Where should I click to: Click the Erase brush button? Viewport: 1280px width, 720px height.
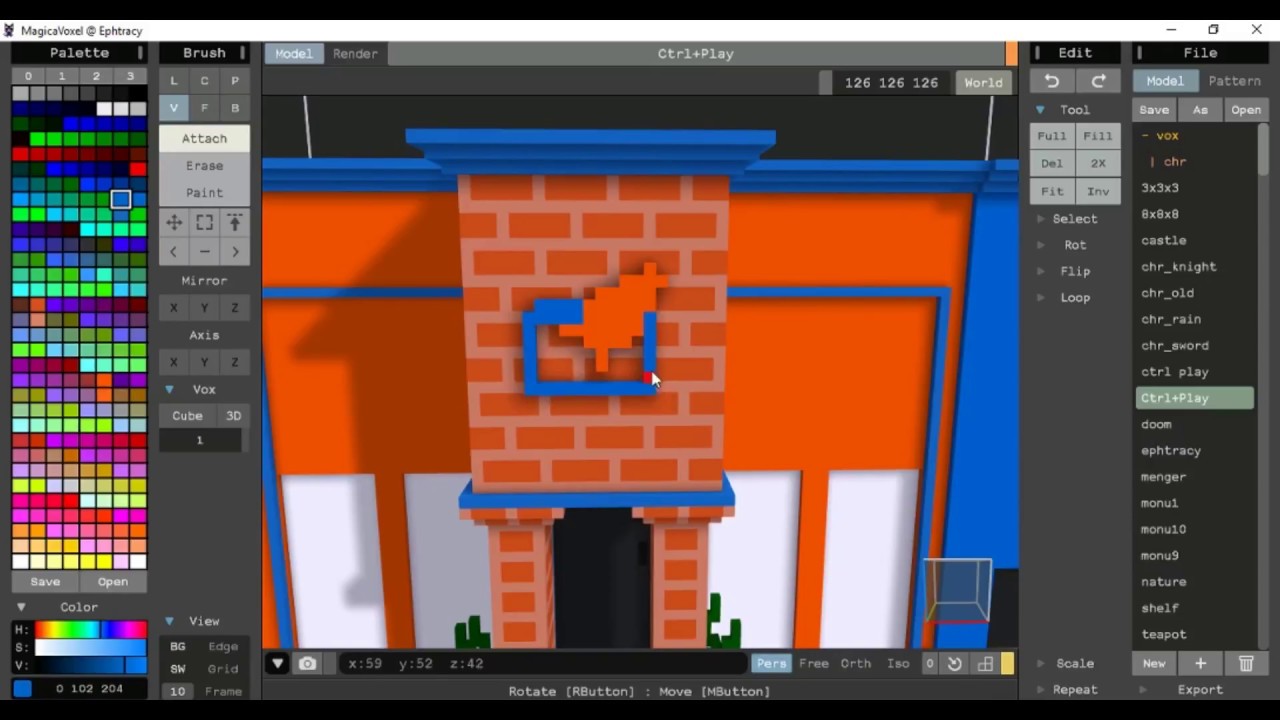coord(204,166)
